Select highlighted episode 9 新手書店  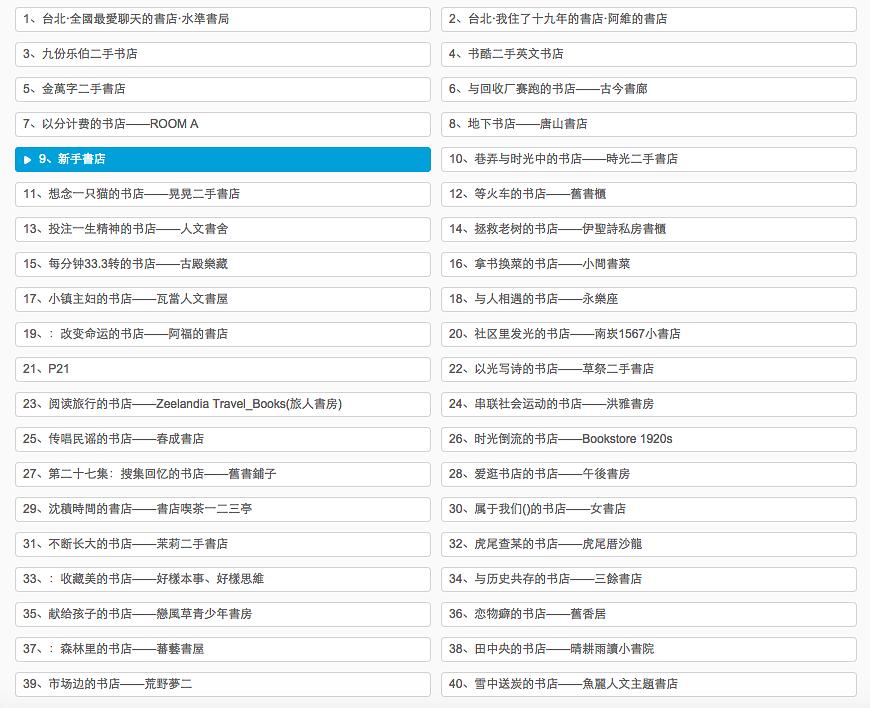[x=222, y=159]
